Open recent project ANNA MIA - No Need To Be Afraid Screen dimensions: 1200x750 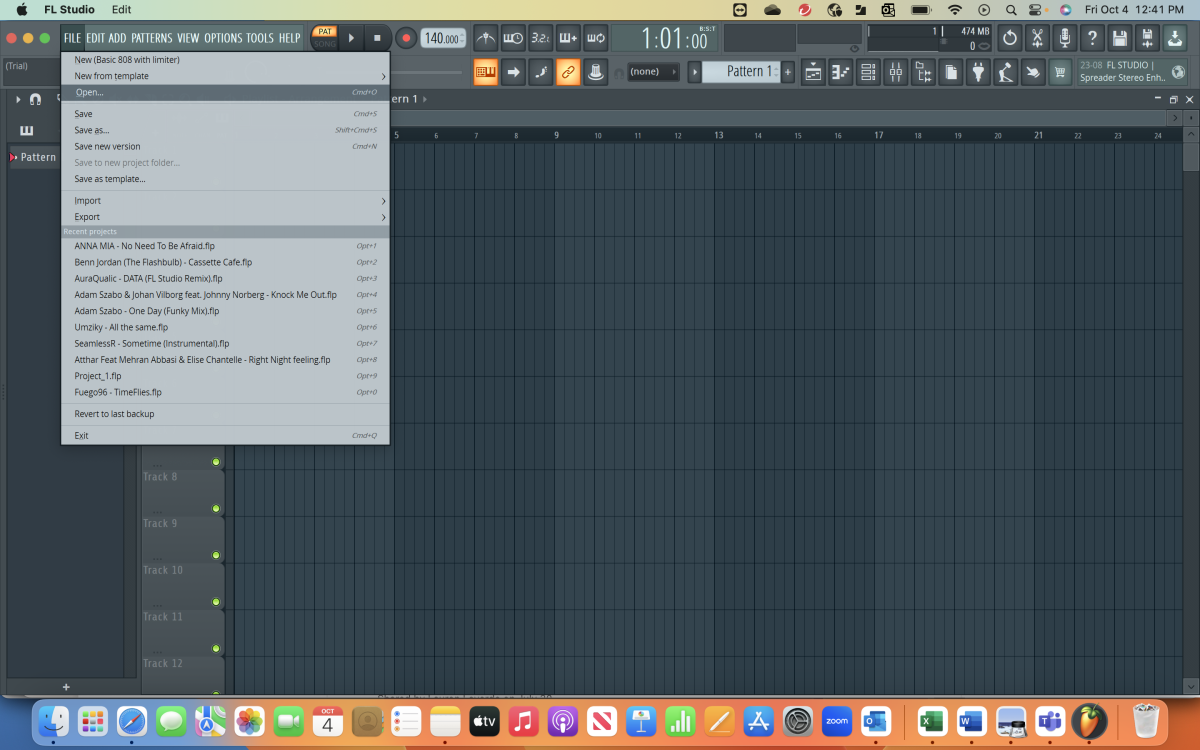(x=147, y=245)
